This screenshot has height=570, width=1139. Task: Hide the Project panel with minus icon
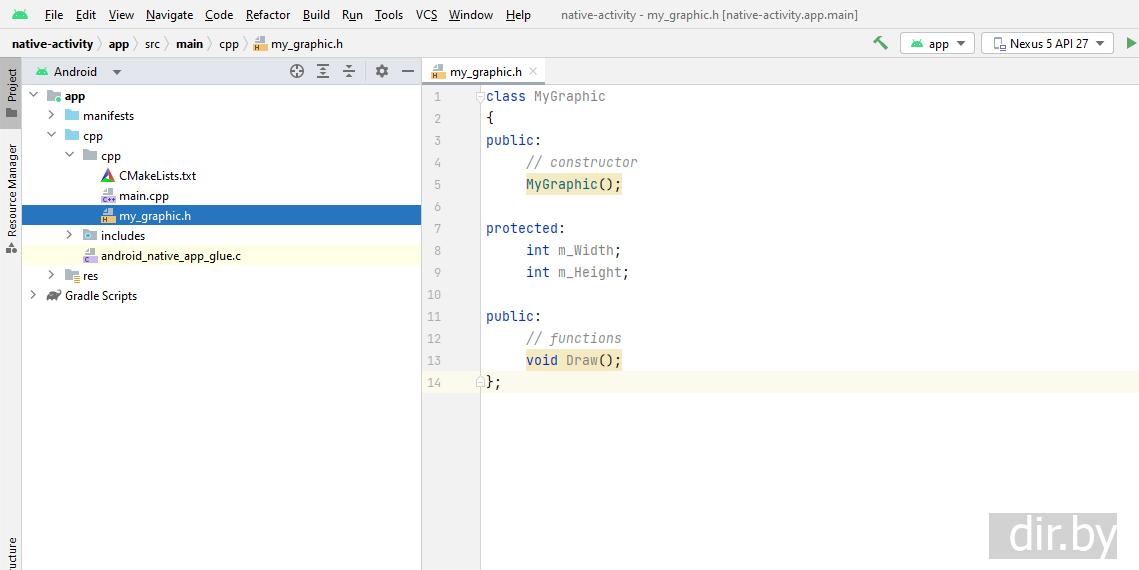(x=407, y=71)
